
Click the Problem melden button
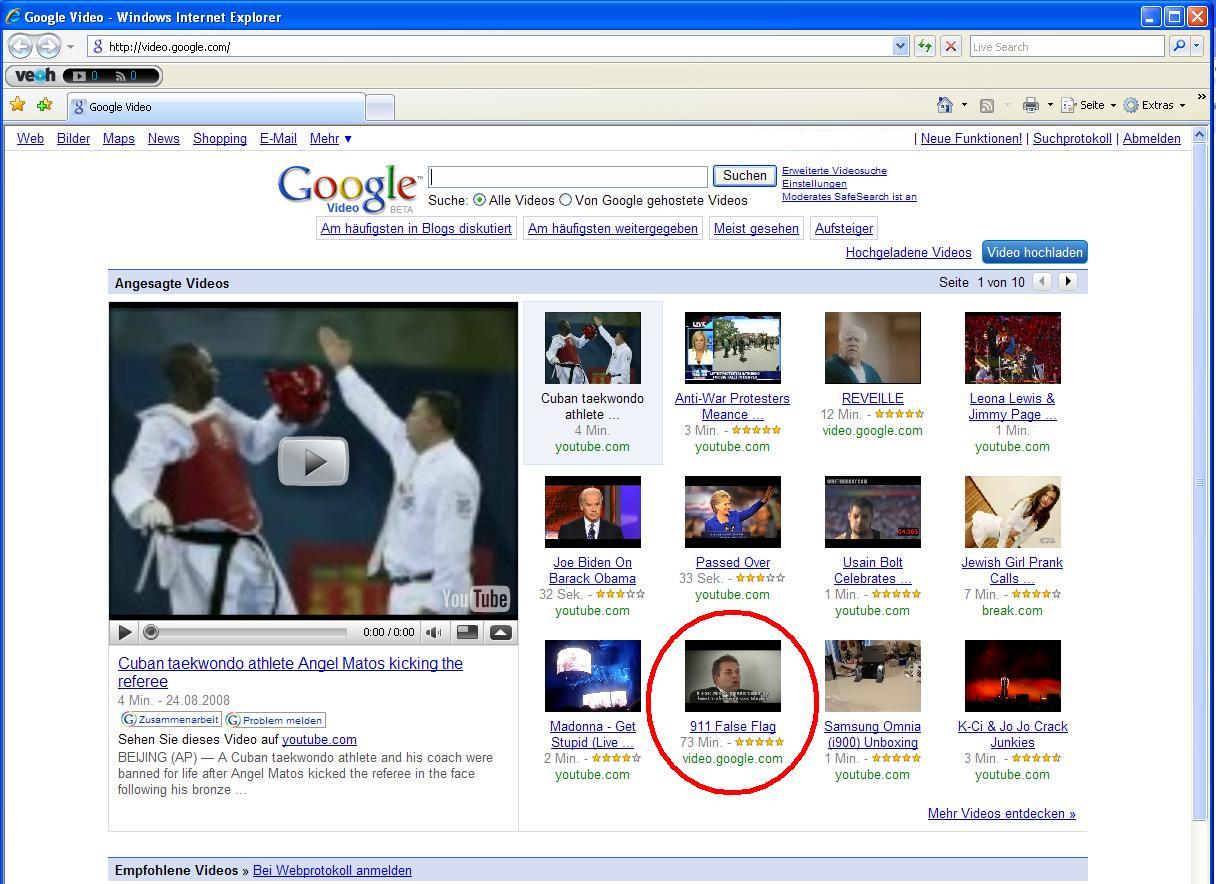(275, 719)
